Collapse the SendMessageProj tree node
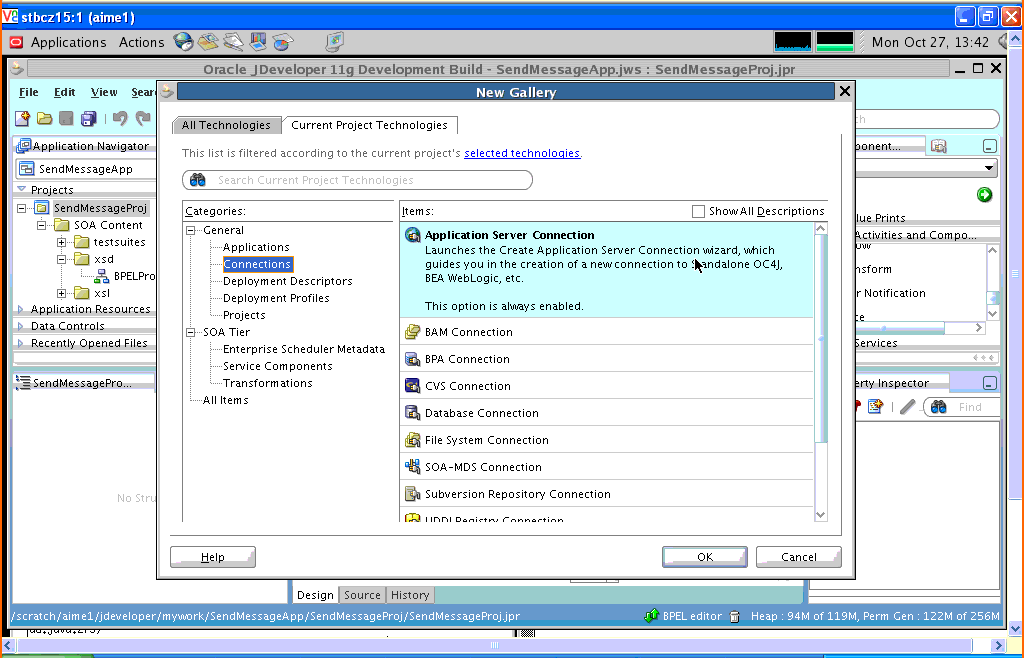 click(22, 208)
